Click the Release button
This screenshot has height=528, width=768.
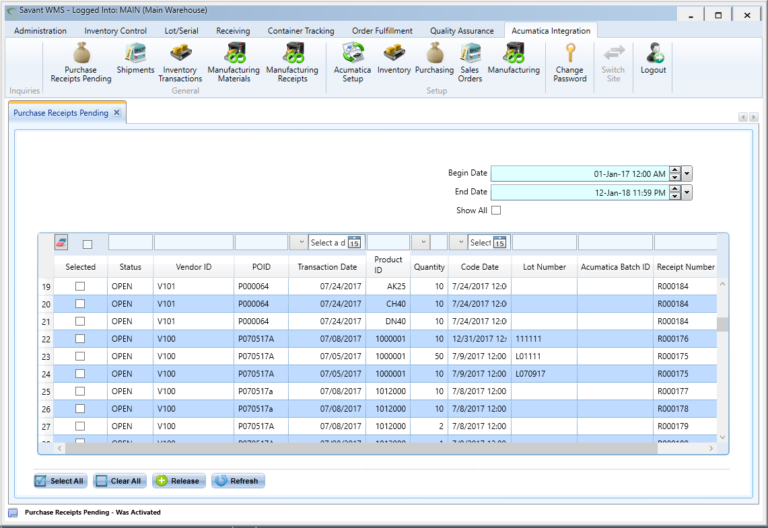click(x=179, y=481)
